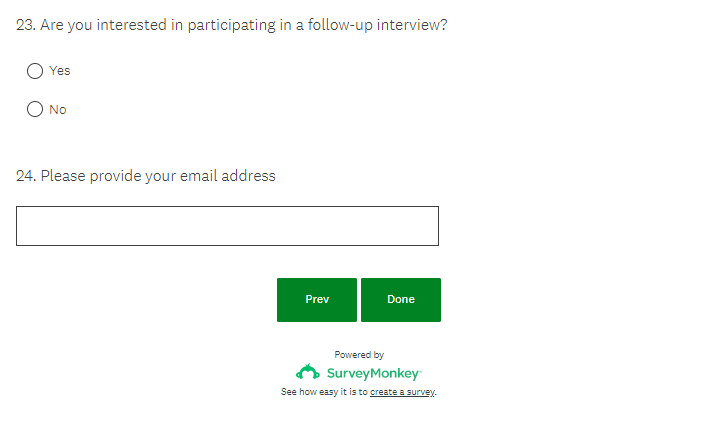Image resolution: width=727 pixels, height=430 pixels.
Task: Open the "create a survey" link
Action: [x=402, y=392]
